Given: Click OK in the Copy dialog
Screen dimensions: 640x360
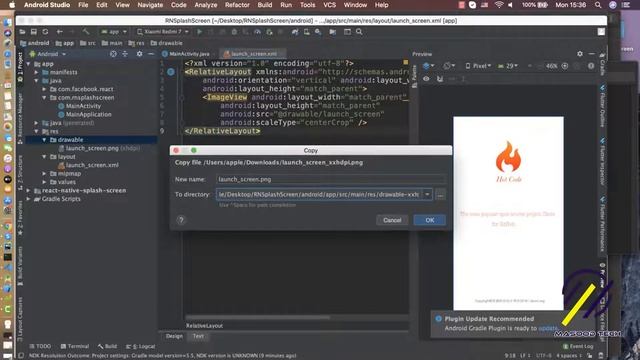Looking at the screenshot, I should (430, 220).
